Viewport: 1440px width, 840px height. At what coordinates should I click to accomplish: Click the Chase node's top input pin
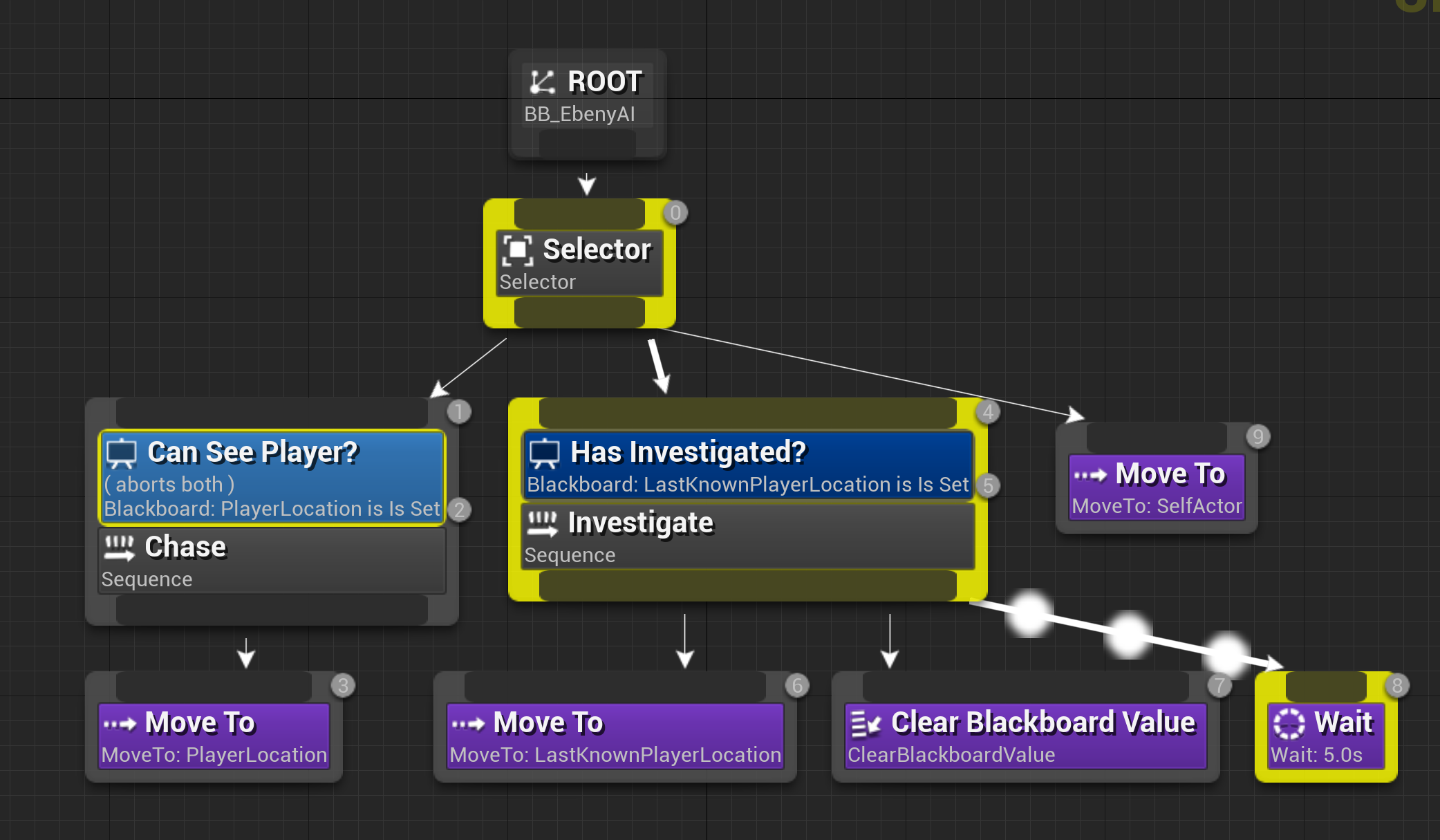pos(272,413)
